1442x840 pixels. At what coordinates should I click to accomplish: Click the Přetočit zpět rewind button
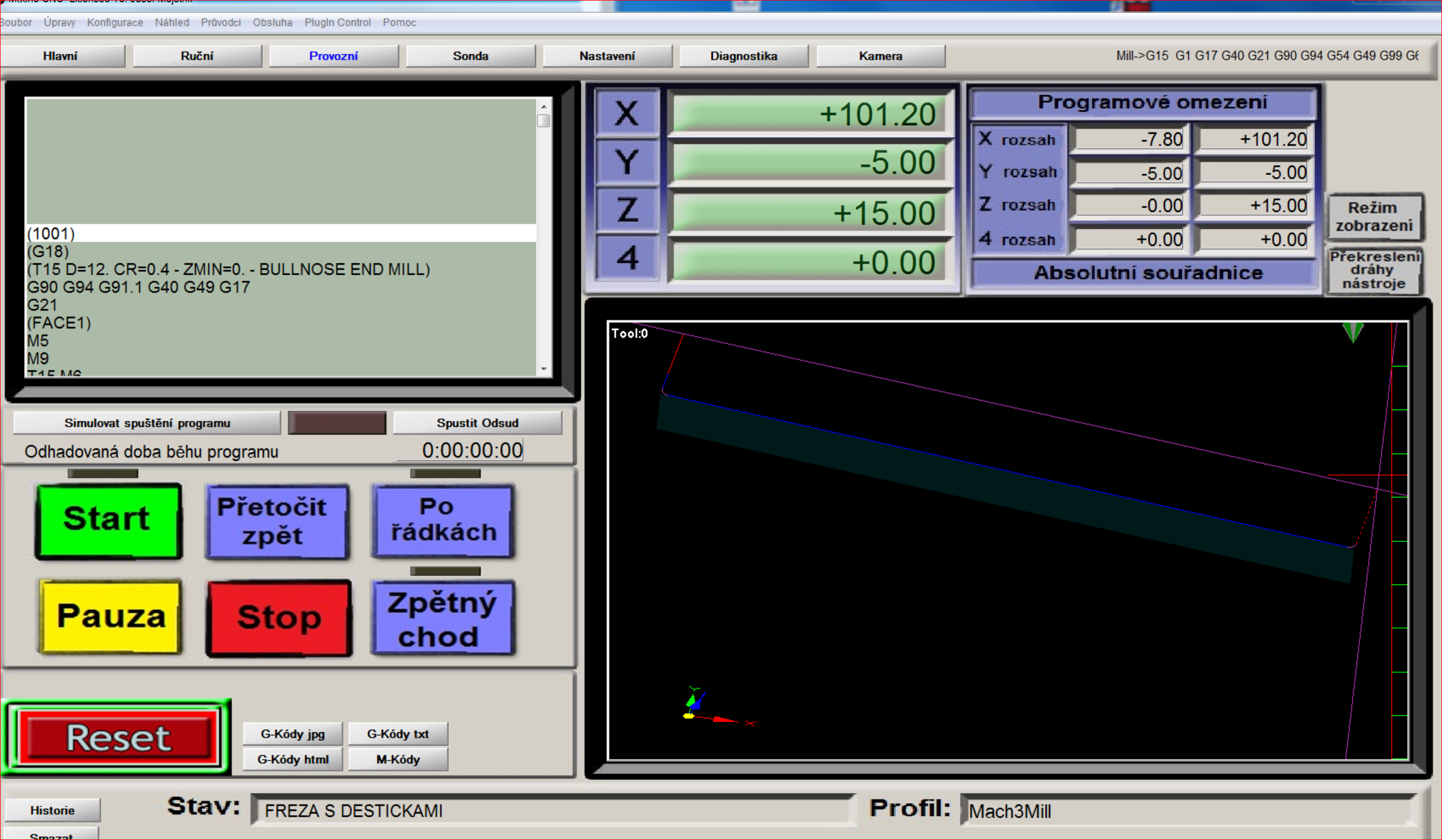tap(277, 521)
